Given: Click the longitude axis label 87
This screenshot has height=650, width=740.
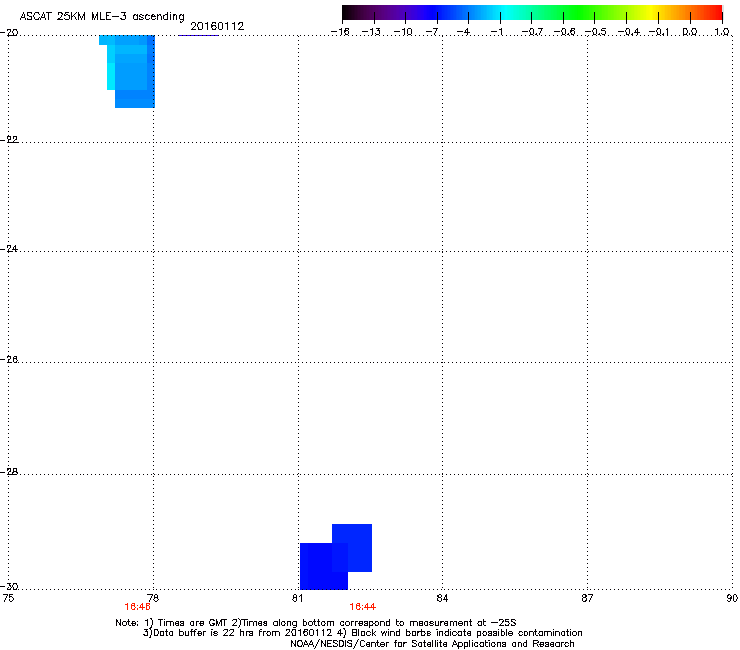Looking at the screenshot, I should coord(587,598).
